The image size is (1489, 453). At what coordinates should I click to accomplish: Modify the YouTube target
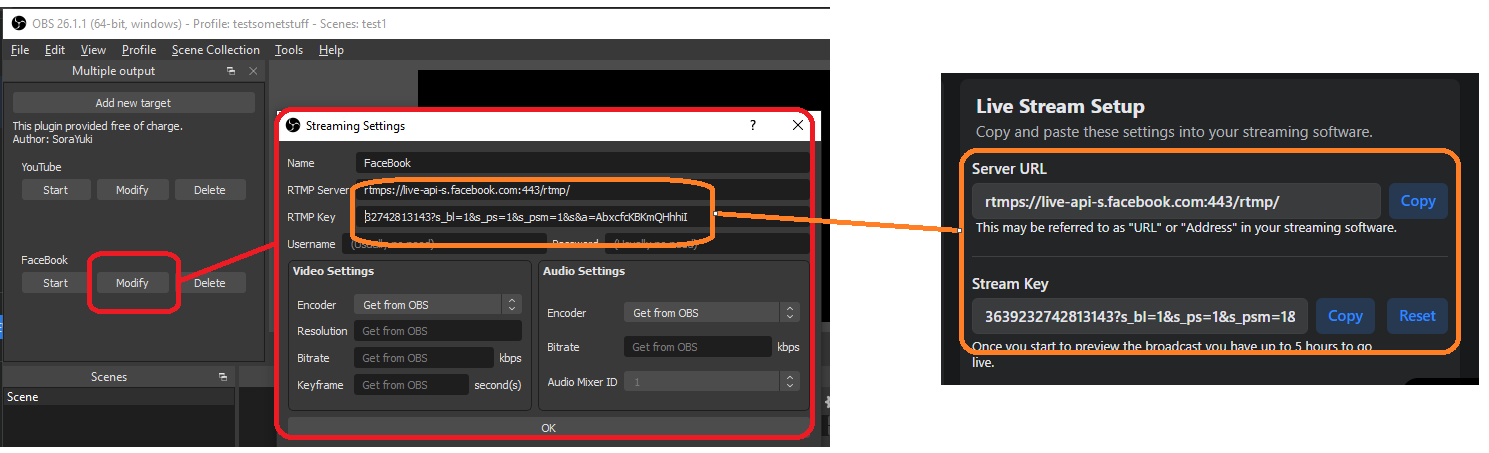coord(132,190)
